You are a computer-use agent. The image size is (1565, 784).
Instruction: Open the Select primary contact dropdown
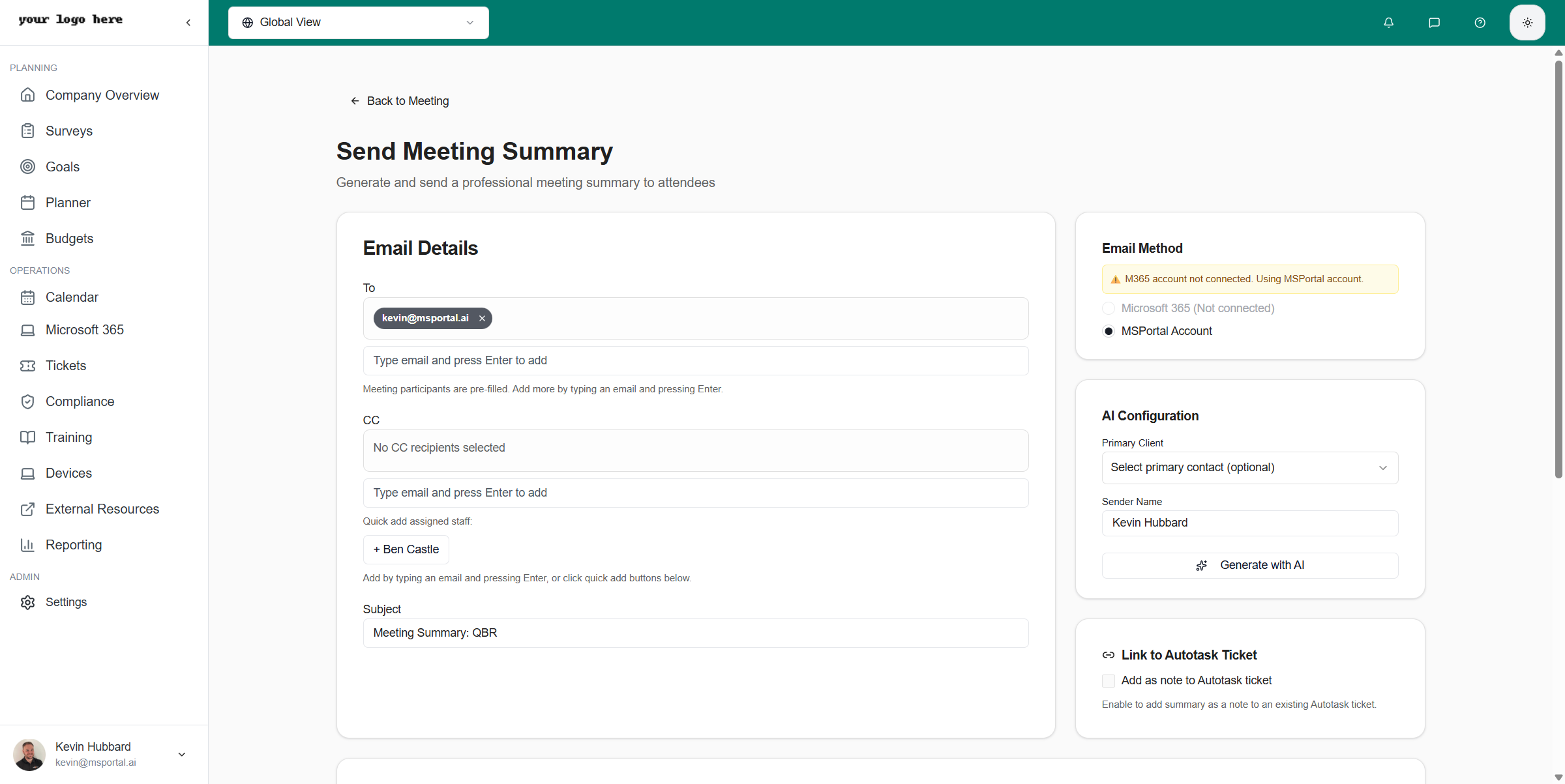tap(1249, 467)
